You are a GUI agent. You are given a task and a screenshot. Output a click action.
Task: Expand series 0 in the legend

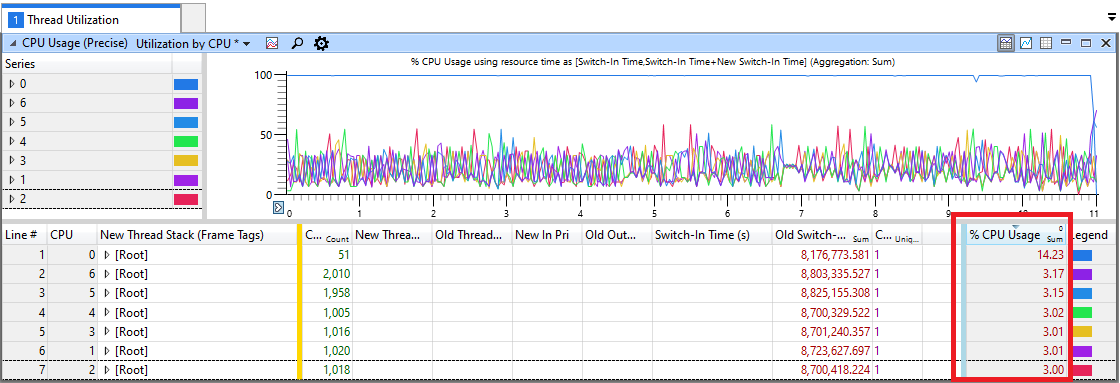click(x=11, y=84)
